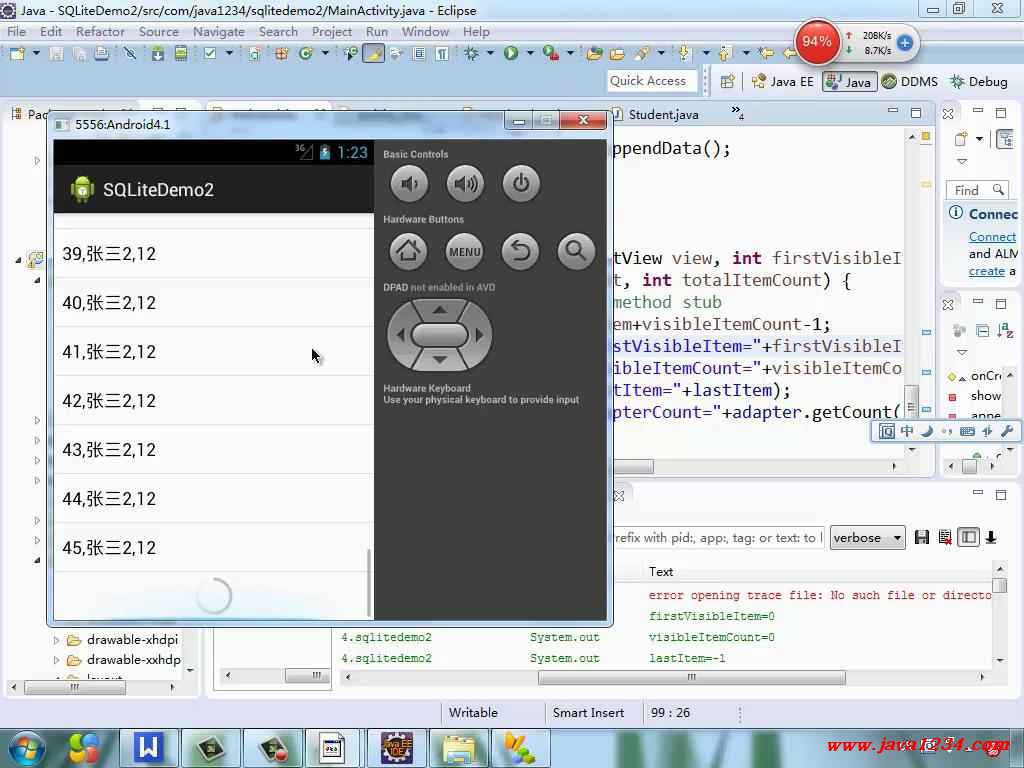The height and width of the screenshot is (768, 1024).
Task: Open the Window menu
Action: 425,31
